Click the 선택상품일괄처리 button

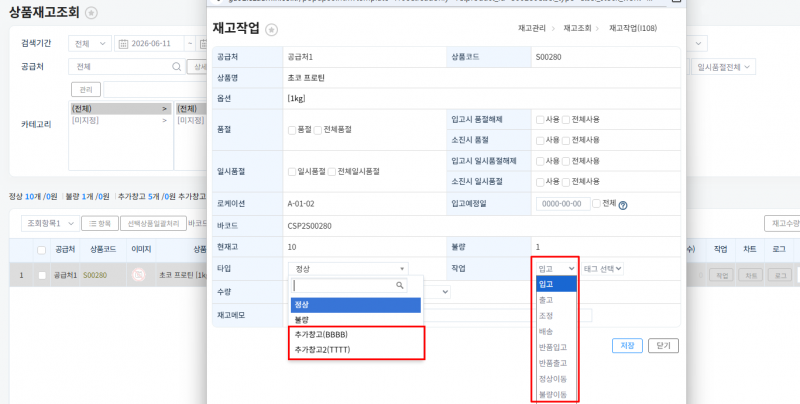[x=154, y=223]
